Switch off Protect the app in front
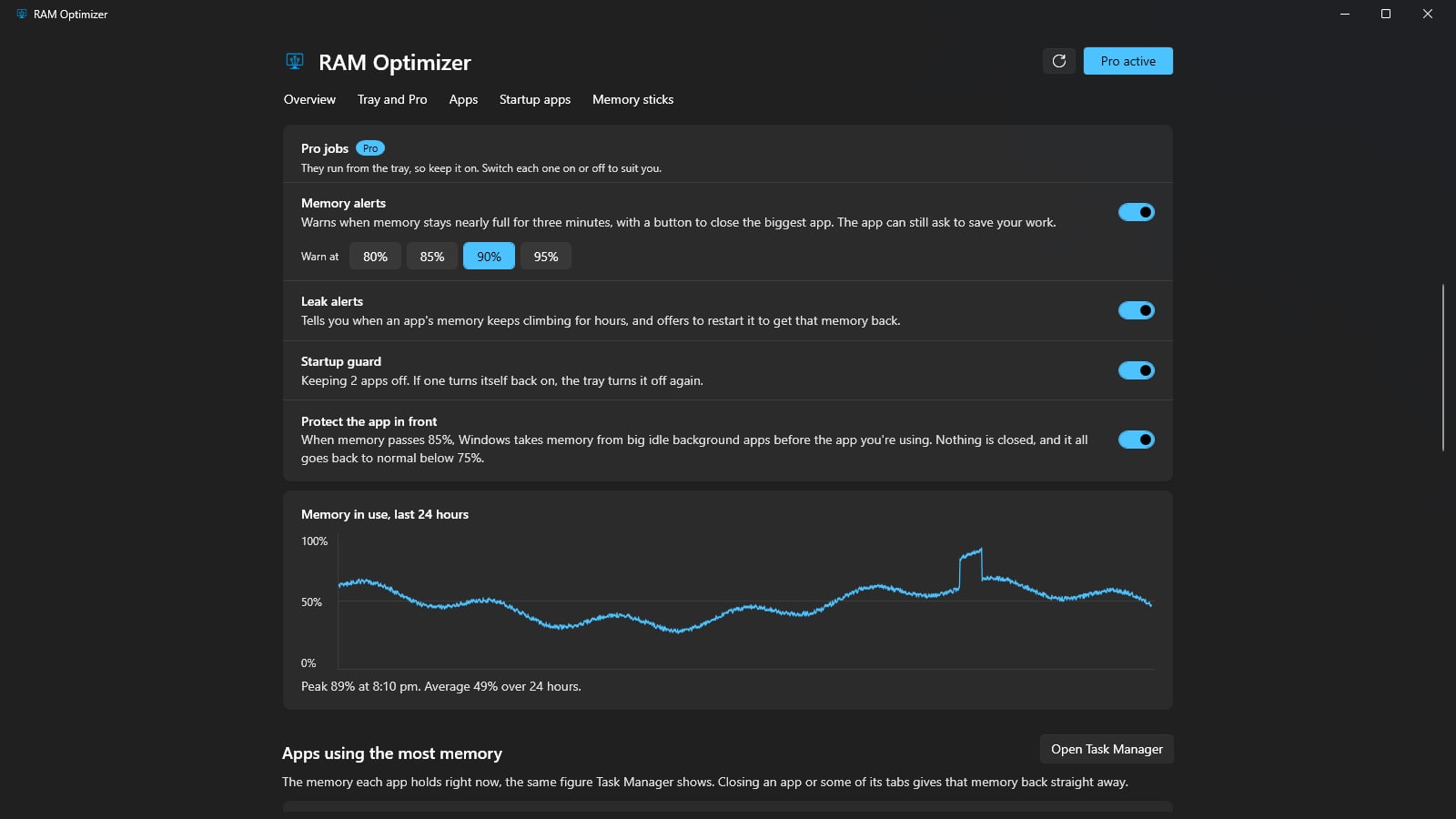 click(x=1137, y=440)
